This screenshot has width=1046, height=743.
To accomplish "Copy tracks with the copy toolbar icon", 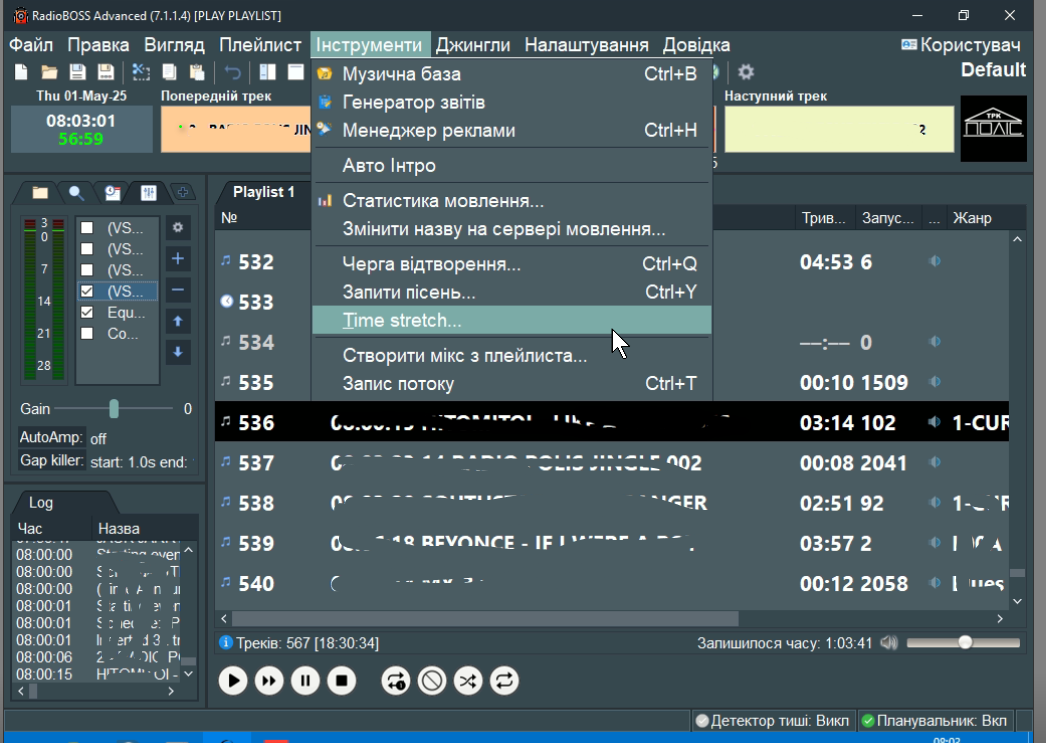I will 169,72.
